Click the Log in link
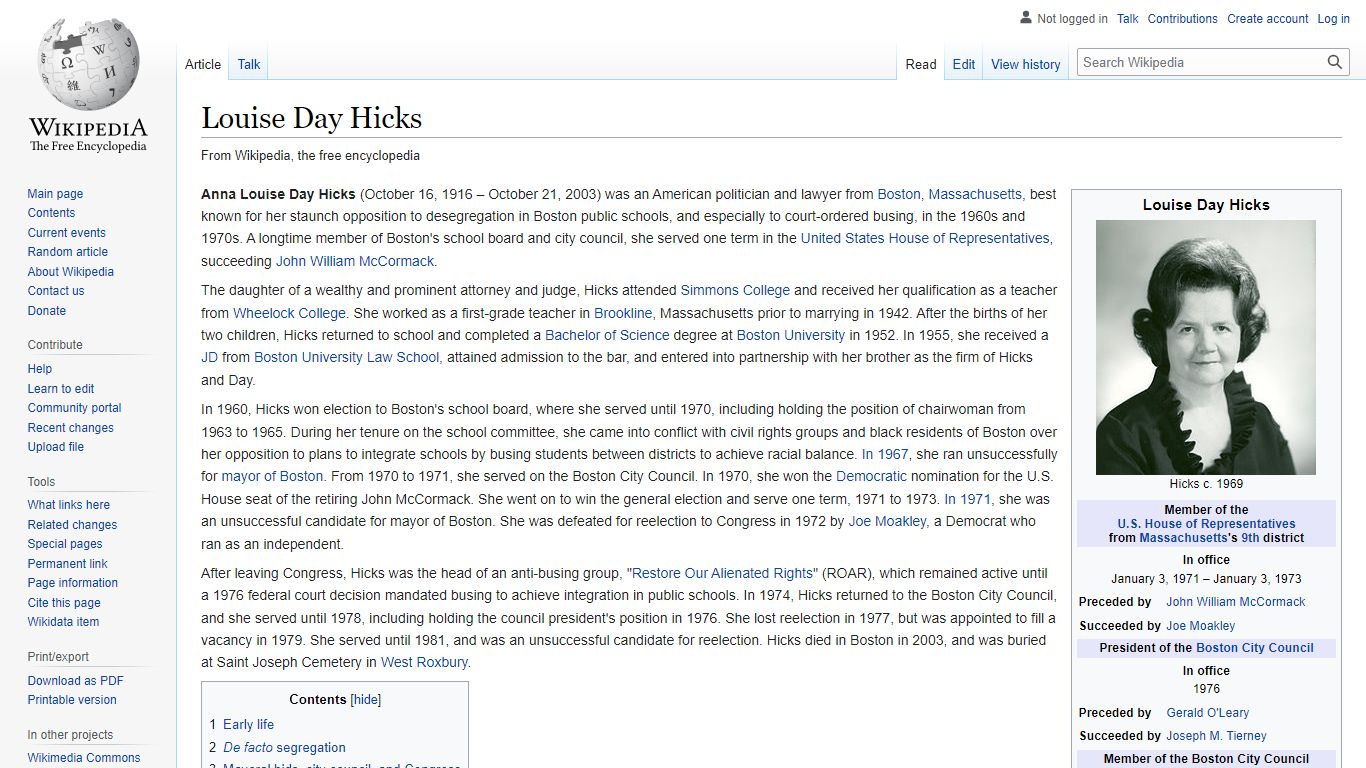This screenshot has width=1366, height=768. [x=1334, y=19]
